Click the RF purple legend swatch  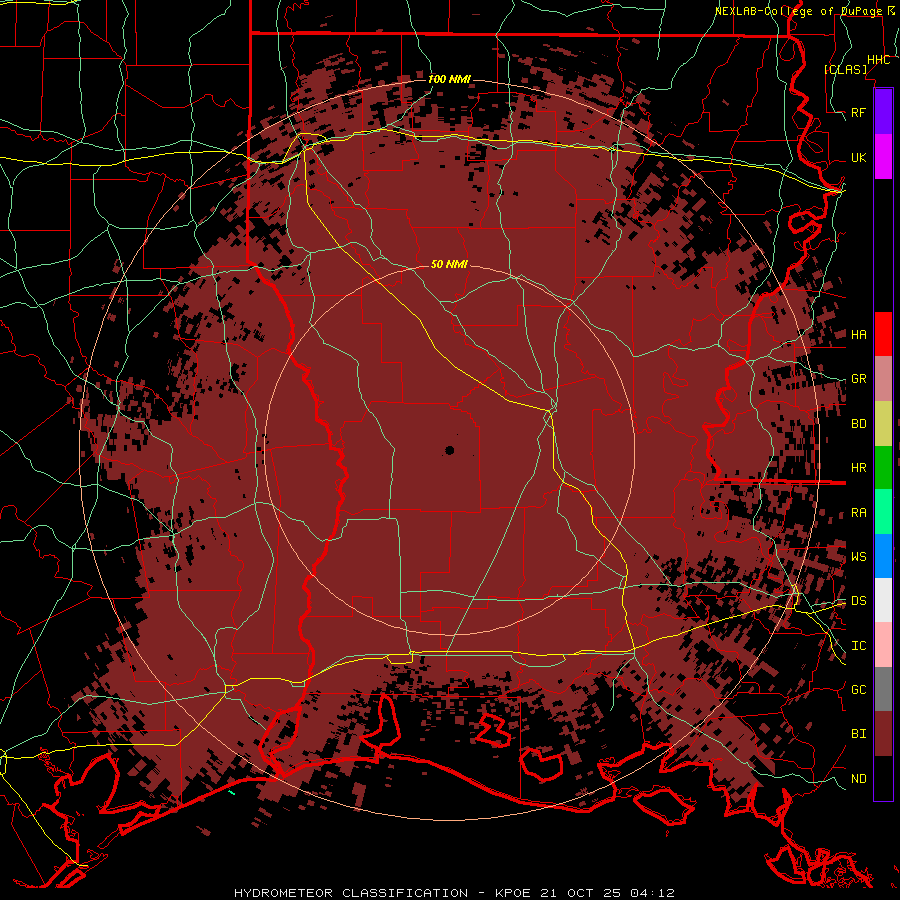883,112
